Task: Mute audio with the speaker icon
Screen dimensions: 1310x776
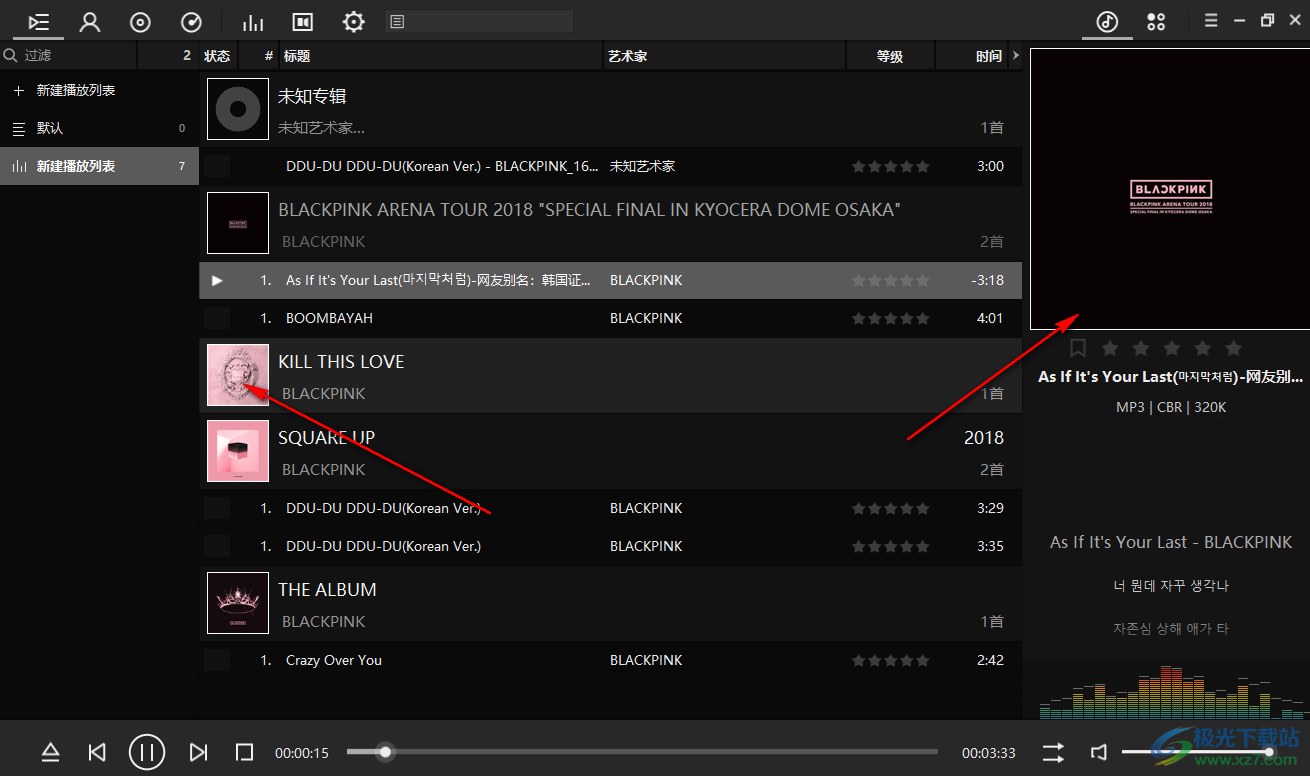Action: tap(1099, 752)
